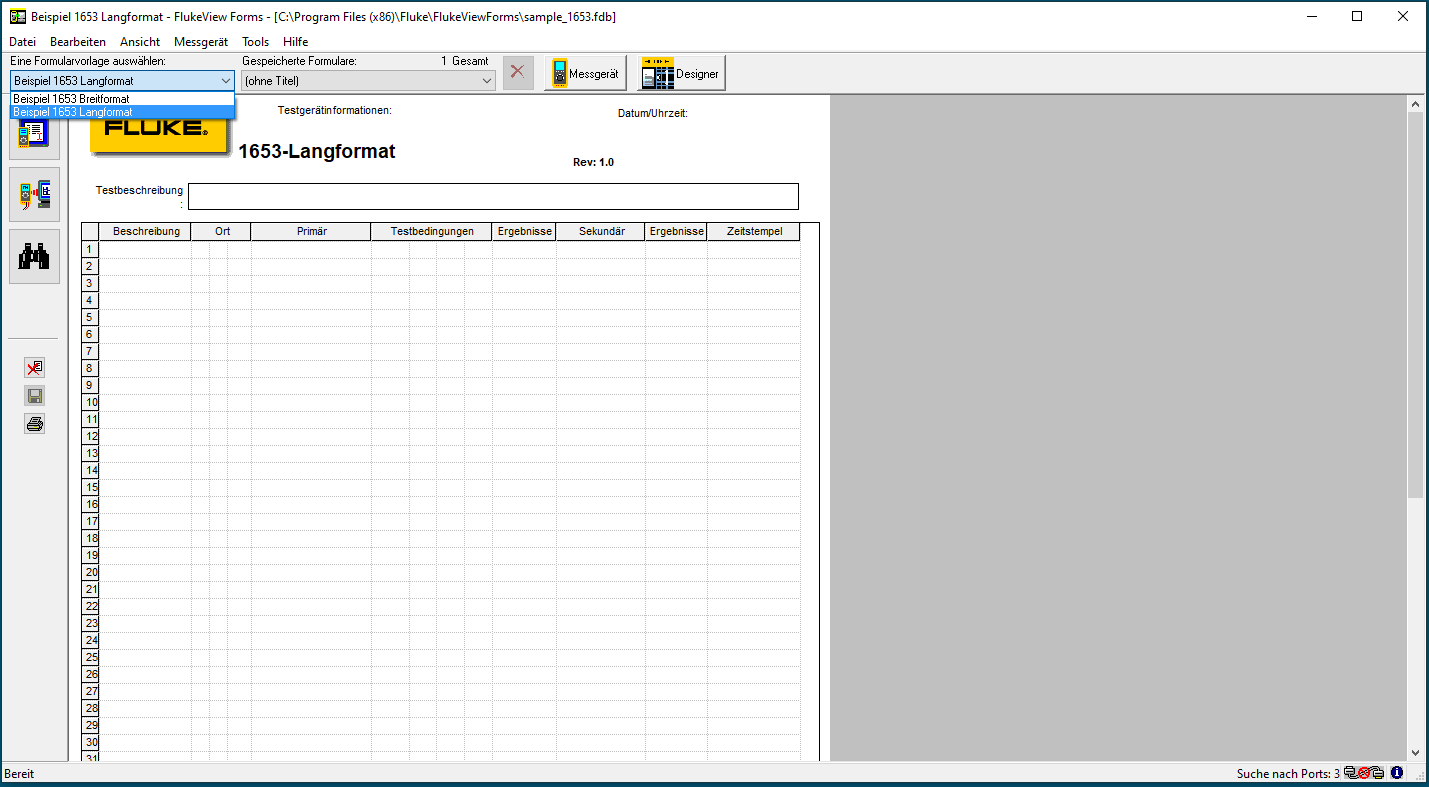The height and width of the screenshot is (787, 1429).
Task: Click the Beschreibung column header
Action: pos(146,231)
